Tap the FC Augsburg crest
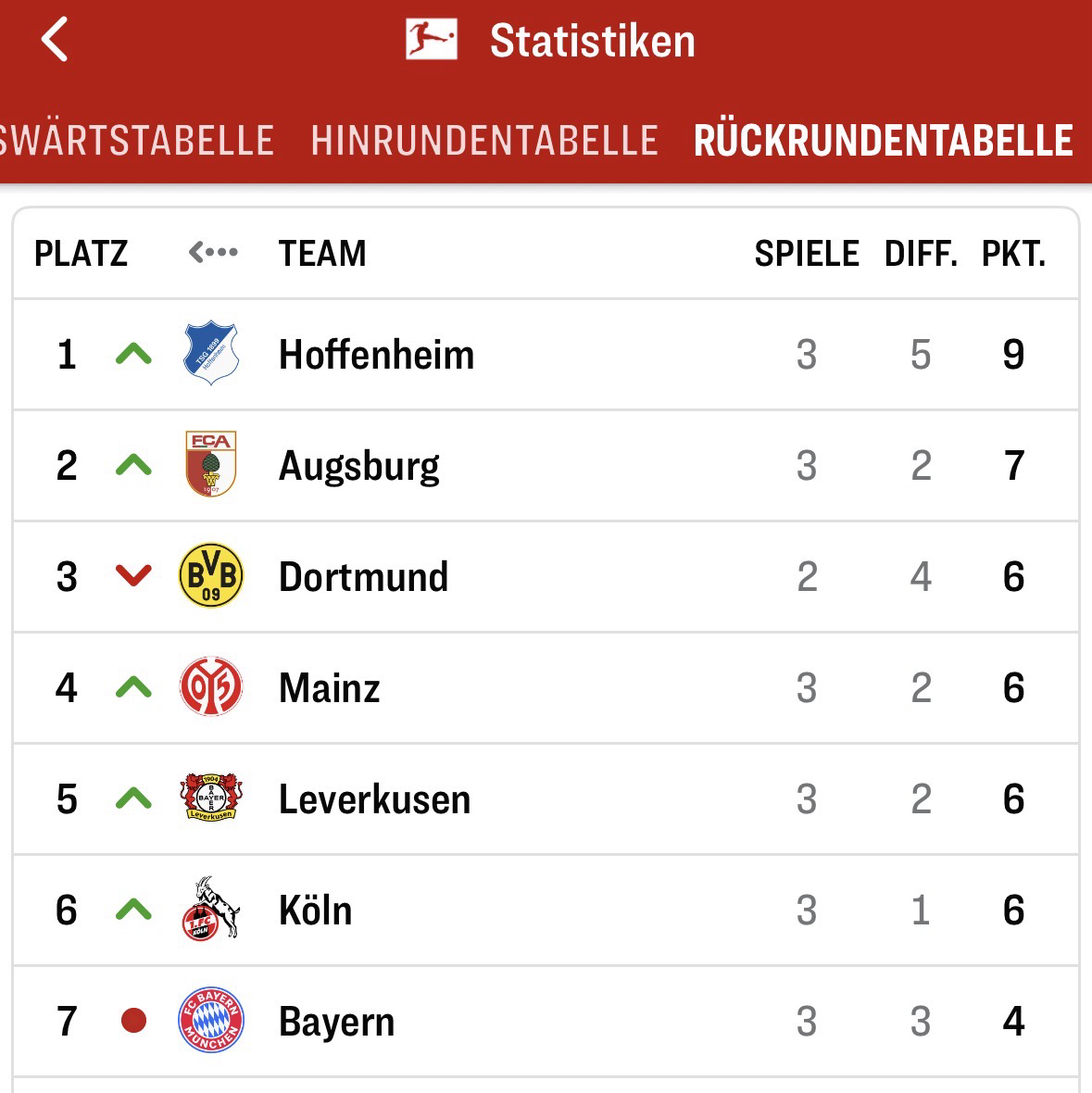 [211, 465]
